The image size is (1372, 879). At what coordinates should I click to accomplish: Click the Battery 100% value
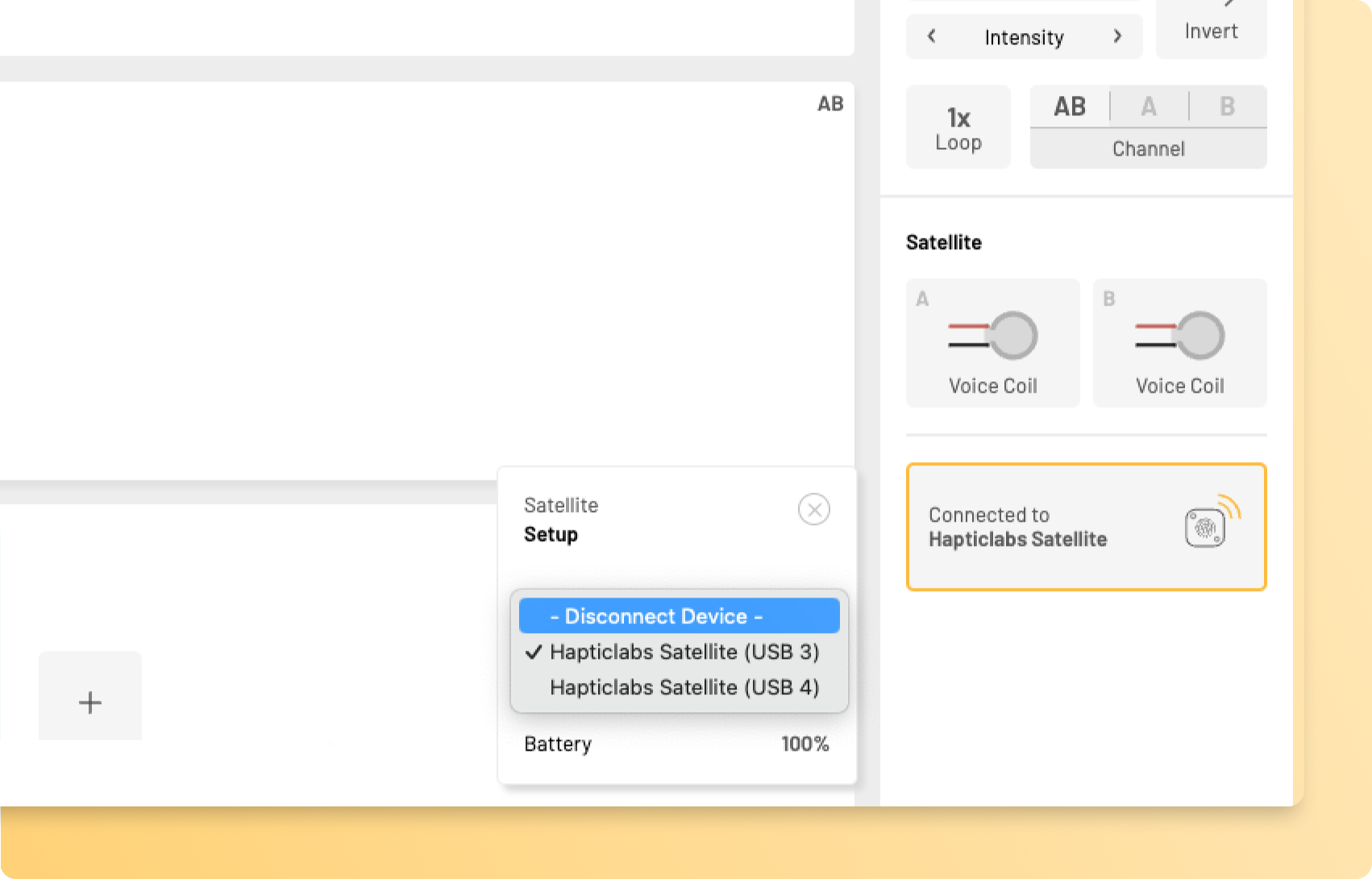click(804, 744)
